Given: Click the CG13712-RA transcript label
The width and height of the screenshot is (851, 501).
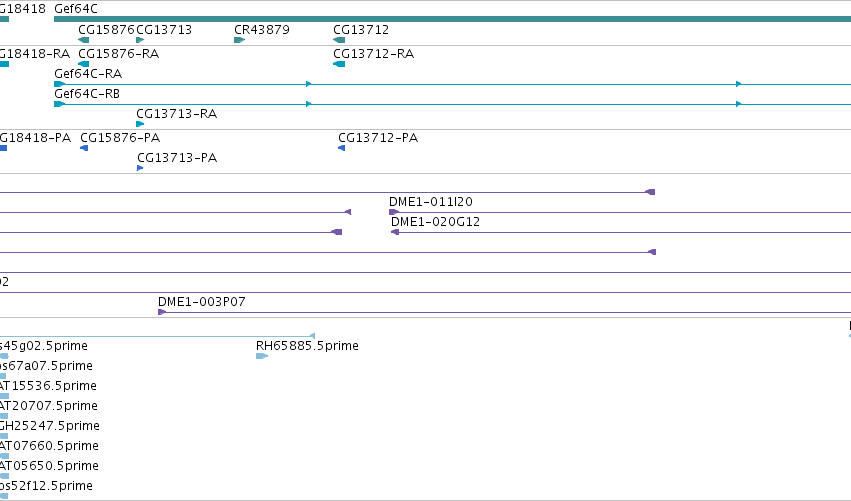Looking at the screenshot, I should click(373, 54).
